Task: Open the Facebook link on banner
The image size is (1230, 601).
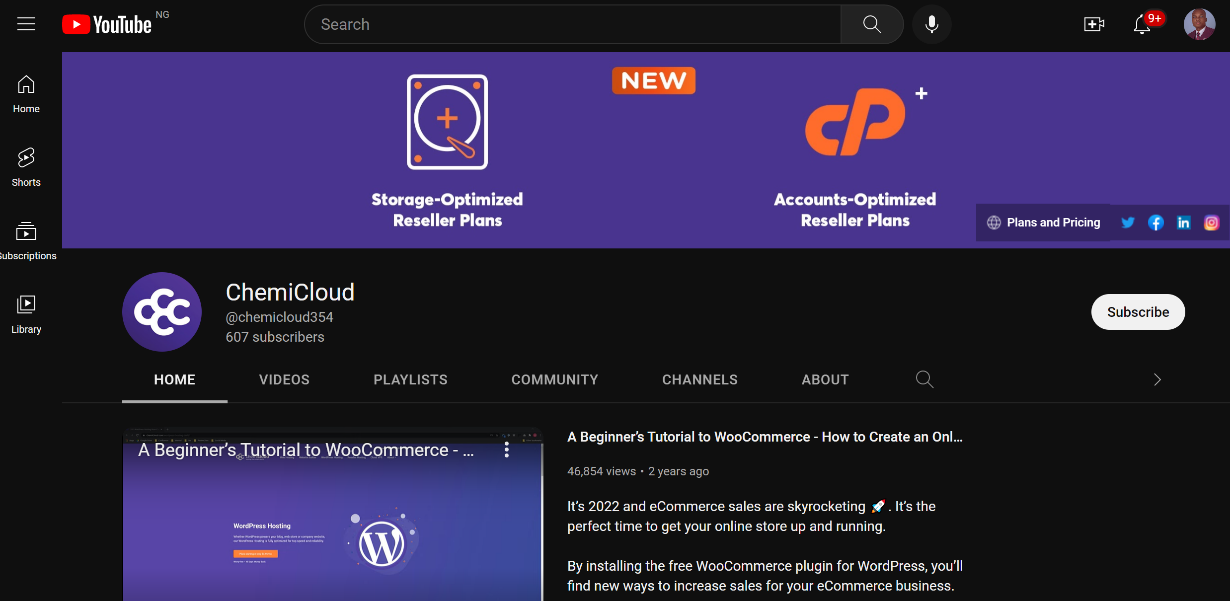Action: click(x=1156, y=223)
